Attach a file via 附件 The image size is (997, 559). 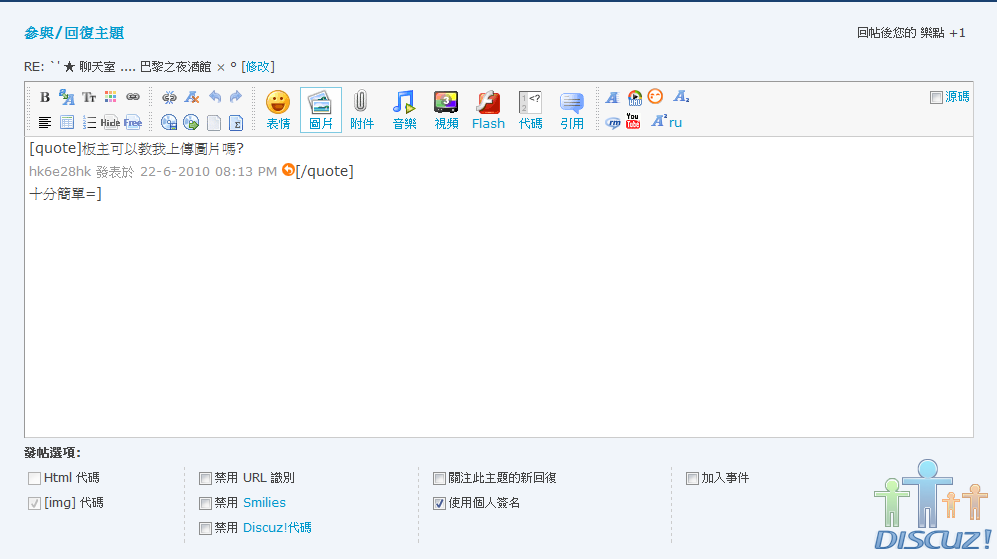coord(362,110)
